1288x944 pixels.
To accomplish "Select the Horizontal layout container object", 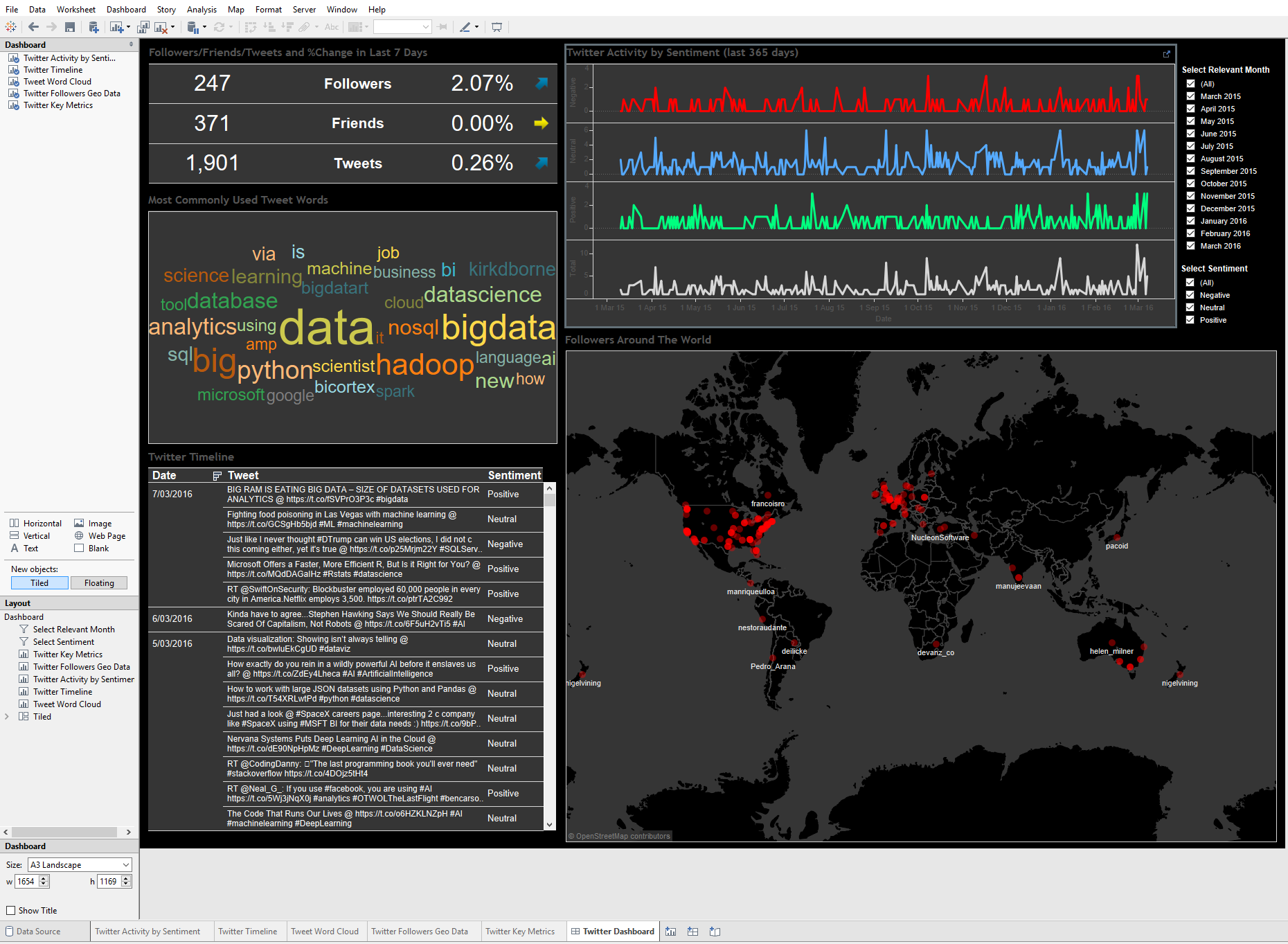I will 35,524.
